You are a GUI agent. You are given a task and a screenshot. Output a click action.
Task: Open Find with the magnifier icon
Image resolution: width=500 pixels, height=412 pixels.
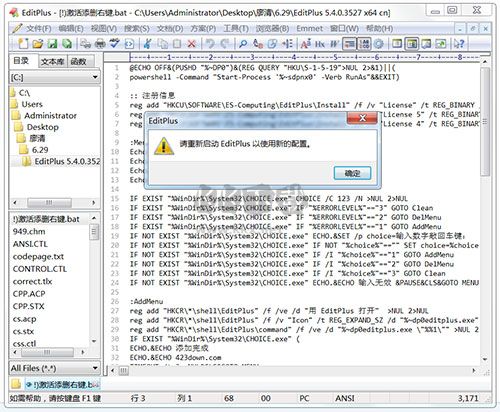(243, 44)
